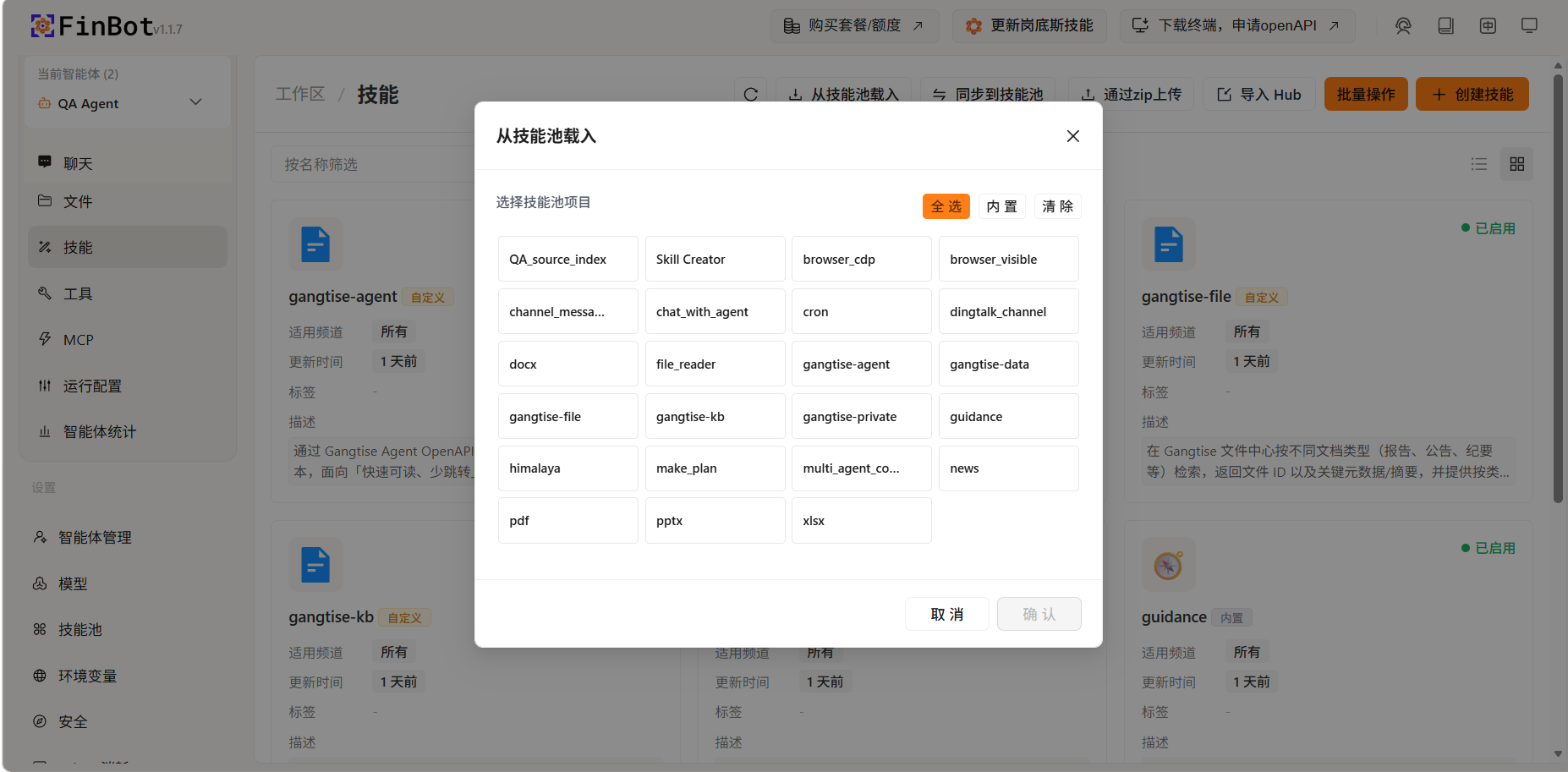Select the browser_cdp skill
Screen dimensions: 1568x772
tap(862, 259)
